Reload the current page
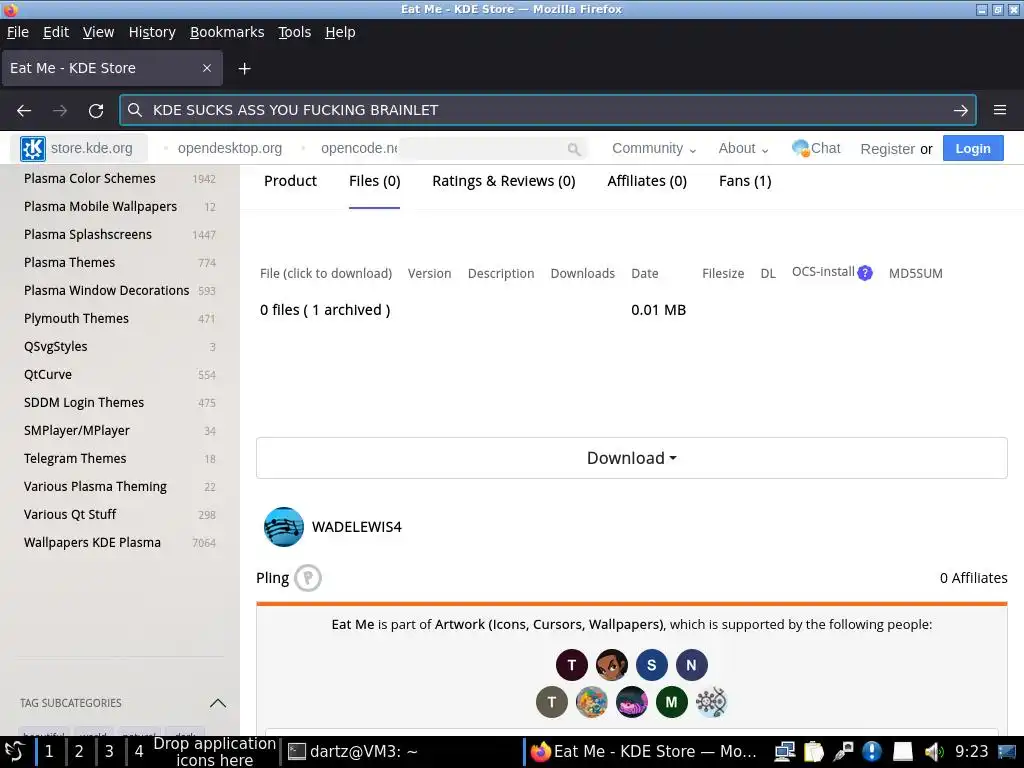Screen dimensions: 1024x768 [96, 110]
